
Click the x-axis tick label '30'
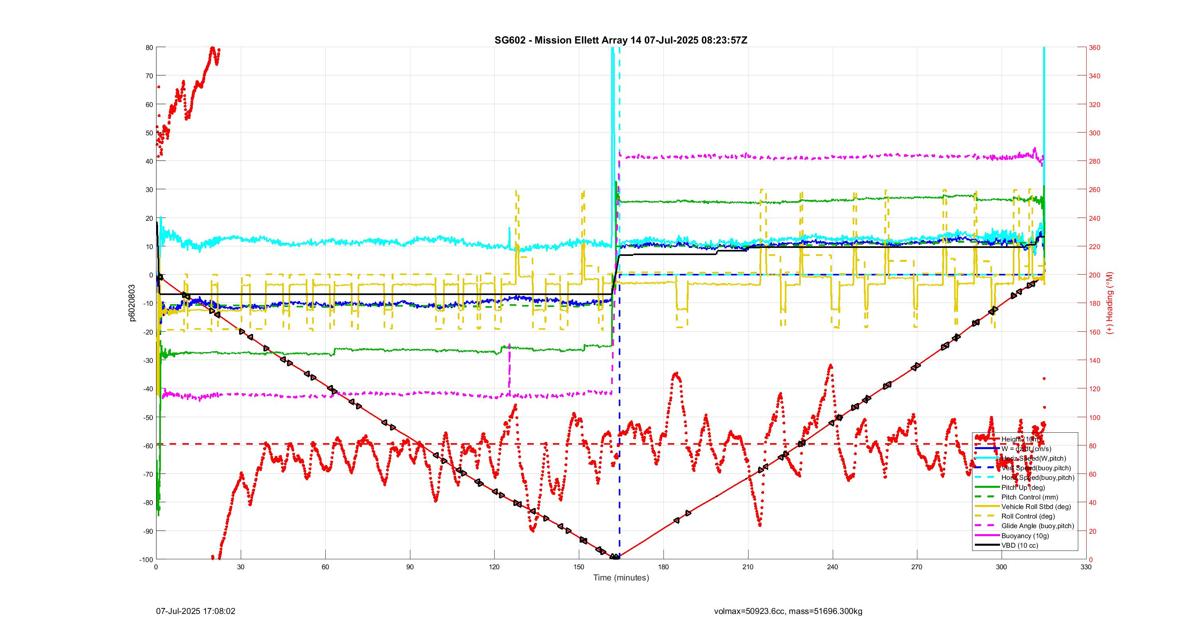[241, 567]
